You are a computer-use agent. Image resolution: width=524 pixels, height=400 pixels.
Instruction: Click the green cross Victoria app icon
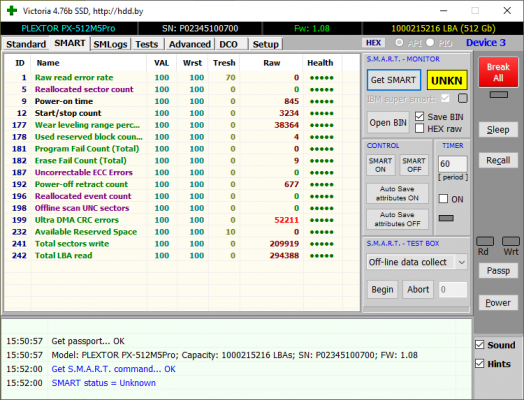tap(12, 10)
